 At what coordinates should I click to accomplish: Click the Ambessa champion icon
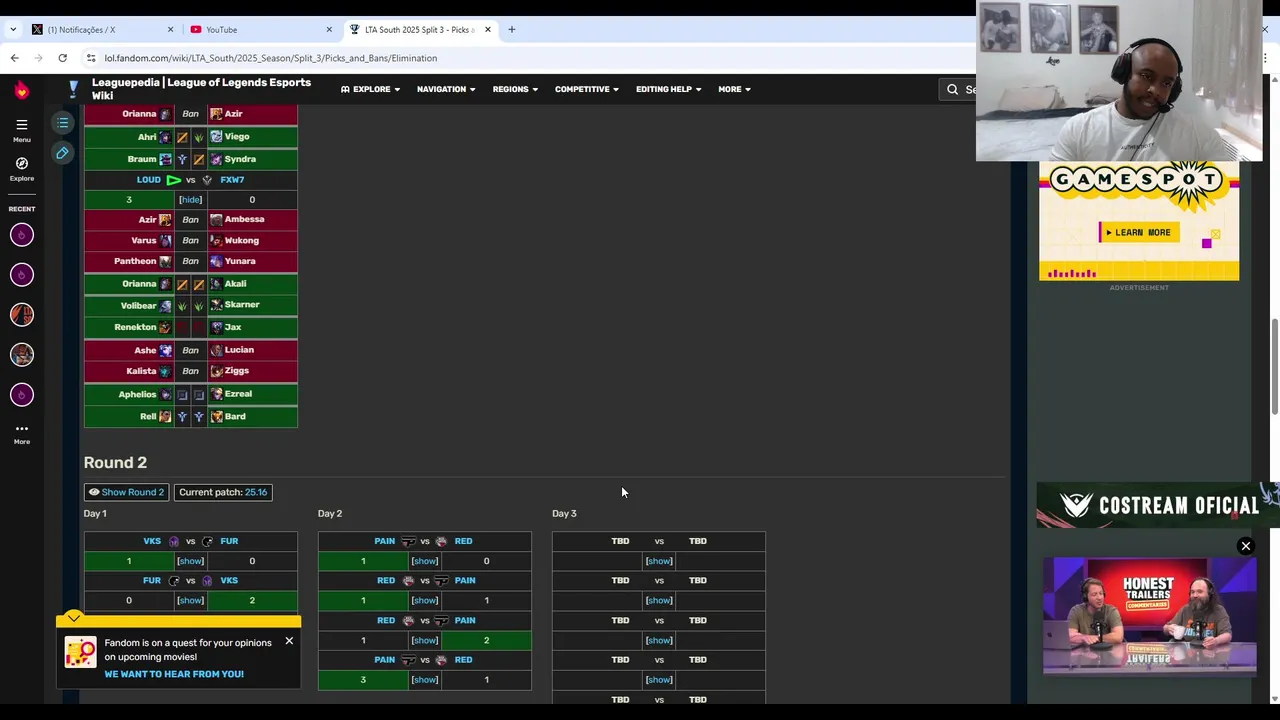coord(216,219)
